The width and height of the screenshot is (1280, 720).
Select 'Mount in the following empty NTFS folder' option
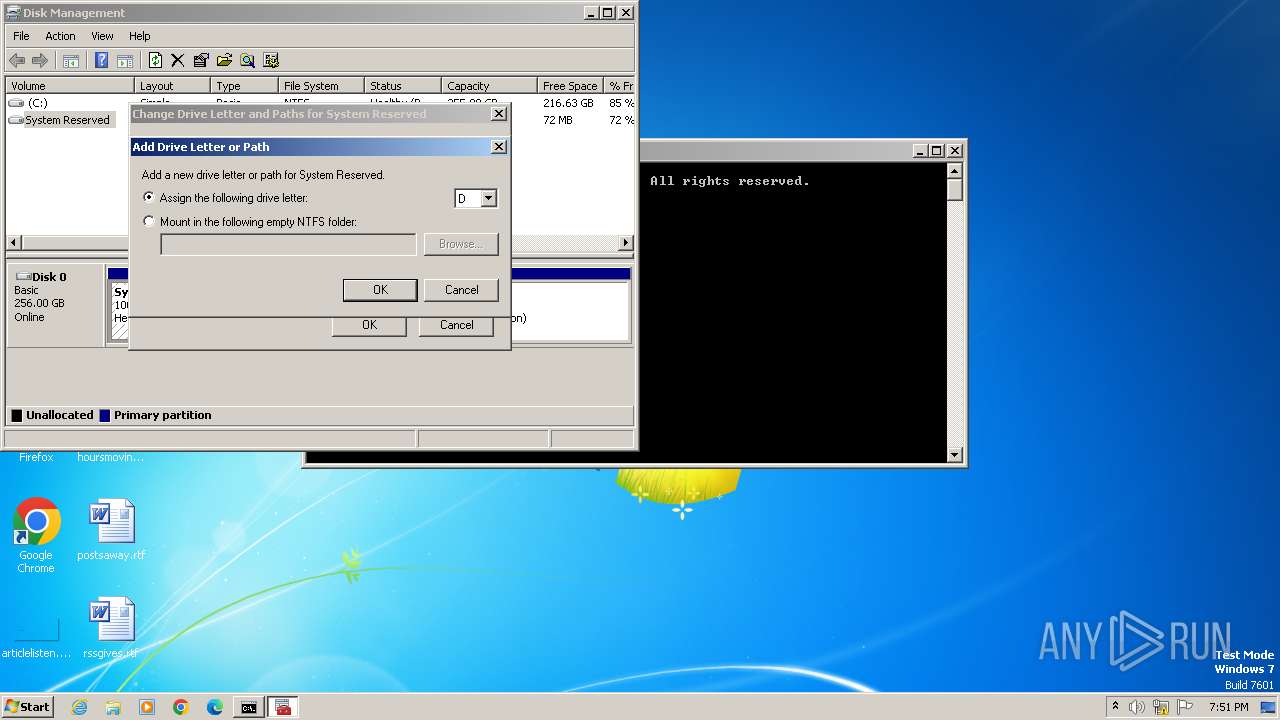pos(149,222)
